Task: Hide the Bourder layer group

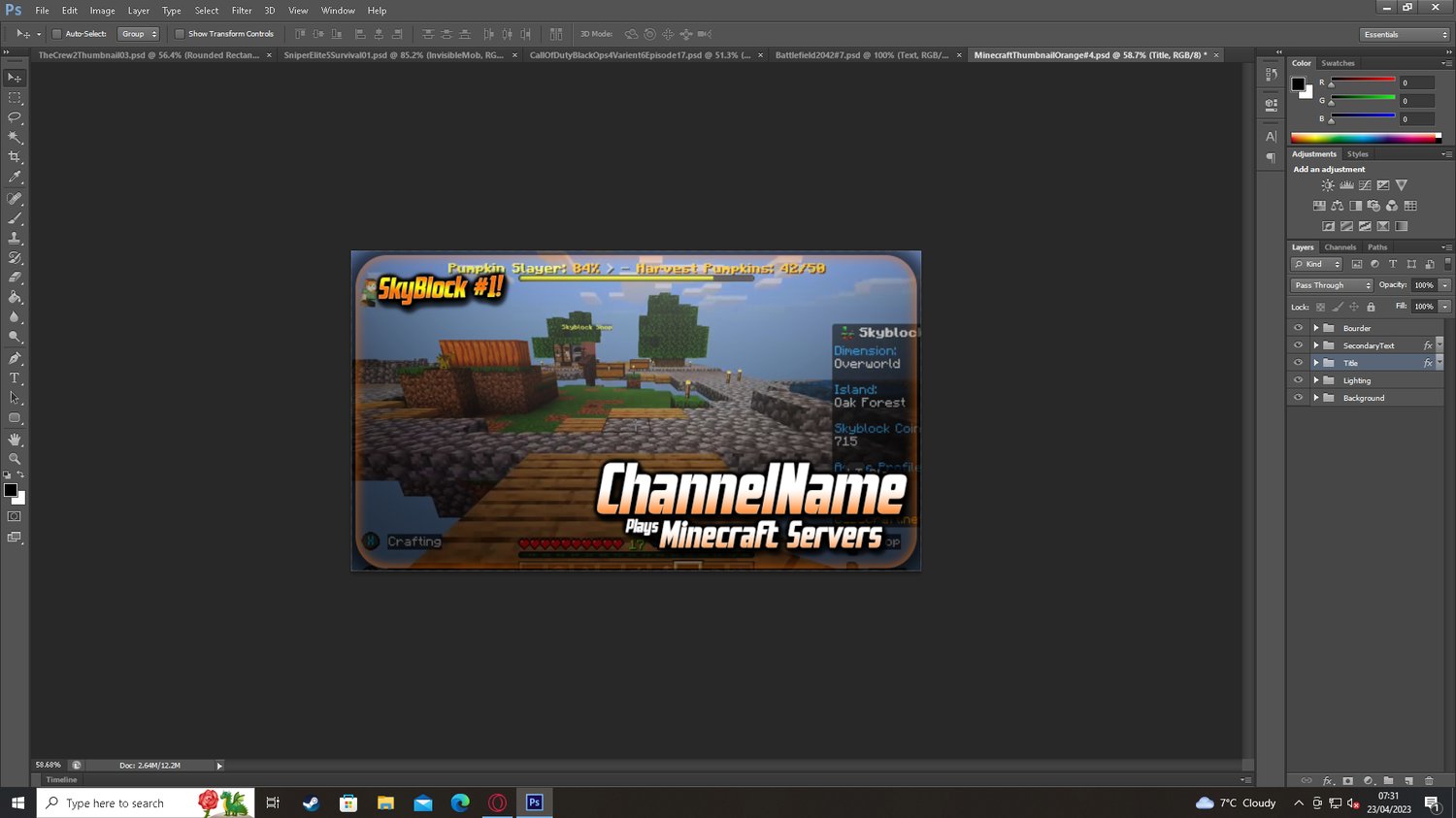Action: [1298, 328]
